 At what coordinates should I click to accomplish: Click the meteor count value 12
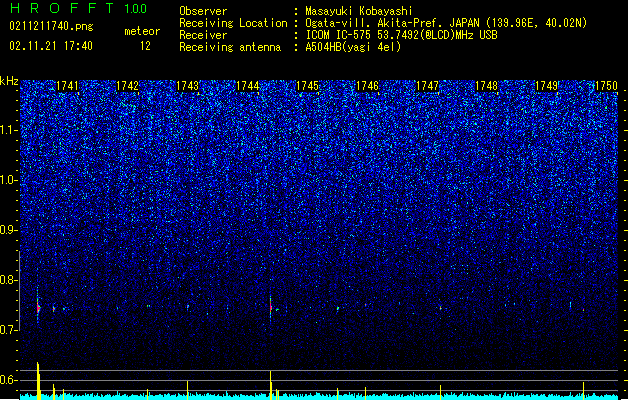click(x=145, y=46)
